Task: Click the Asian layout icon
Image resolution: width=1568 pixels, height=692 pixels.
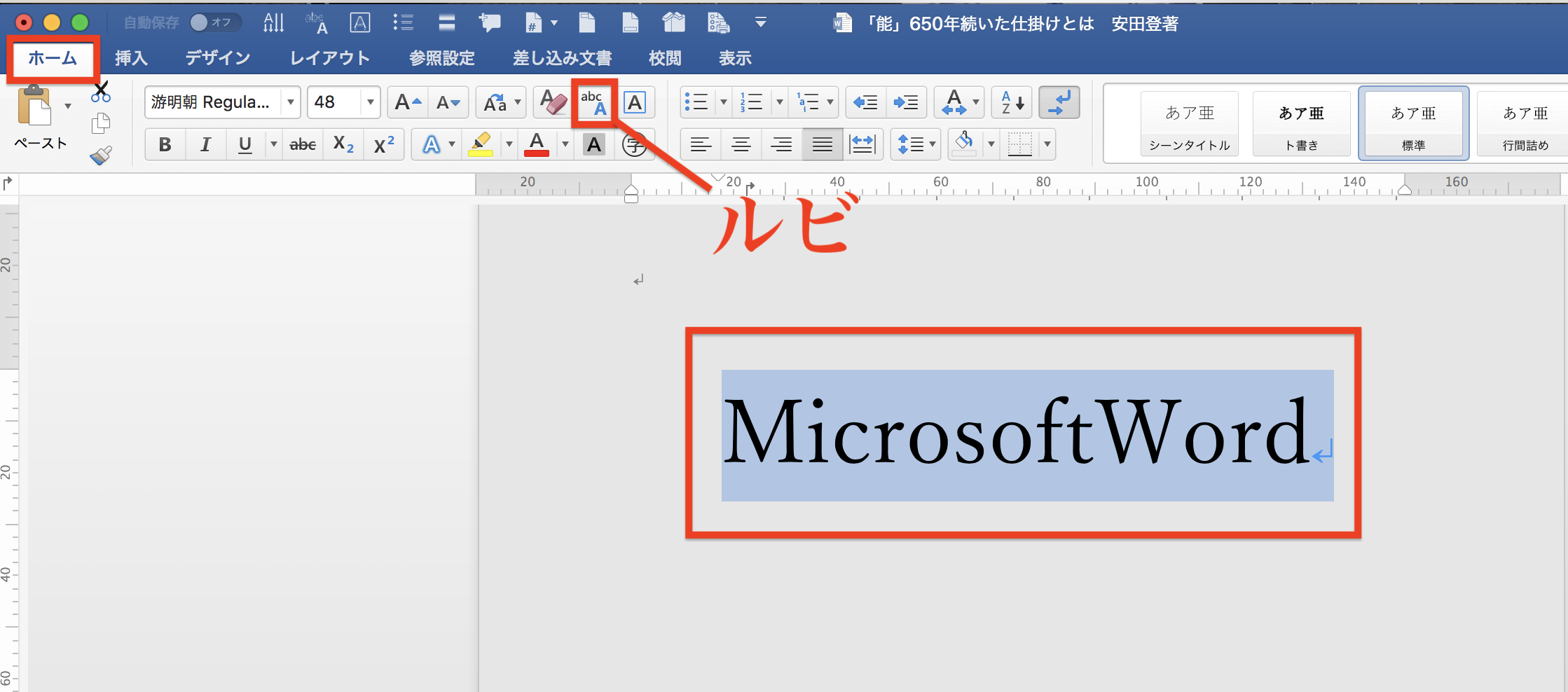Action: pos(954,103)
